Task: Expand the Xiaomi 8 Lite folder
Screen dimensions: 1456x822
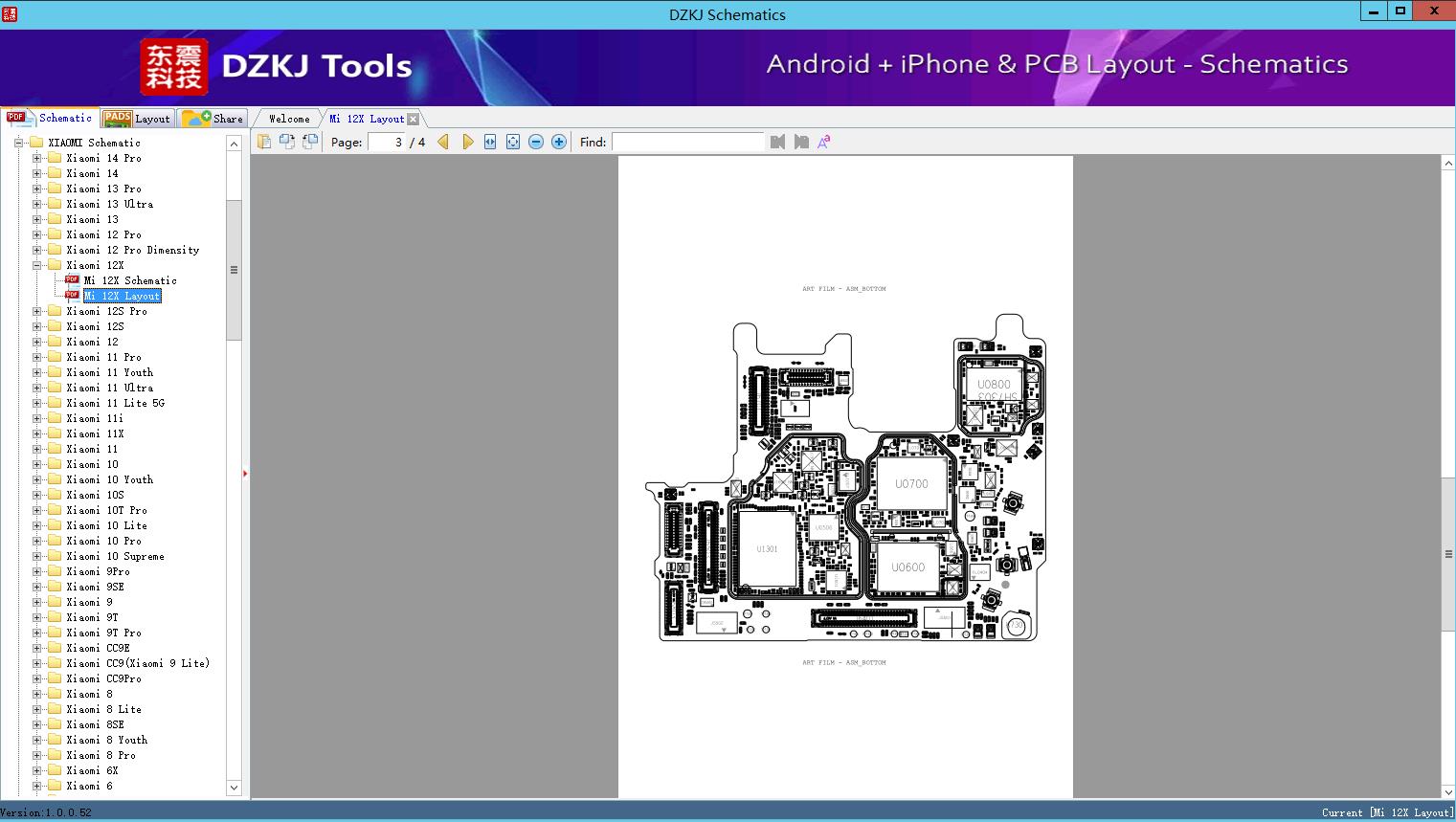Action: (x=36, y=709)
